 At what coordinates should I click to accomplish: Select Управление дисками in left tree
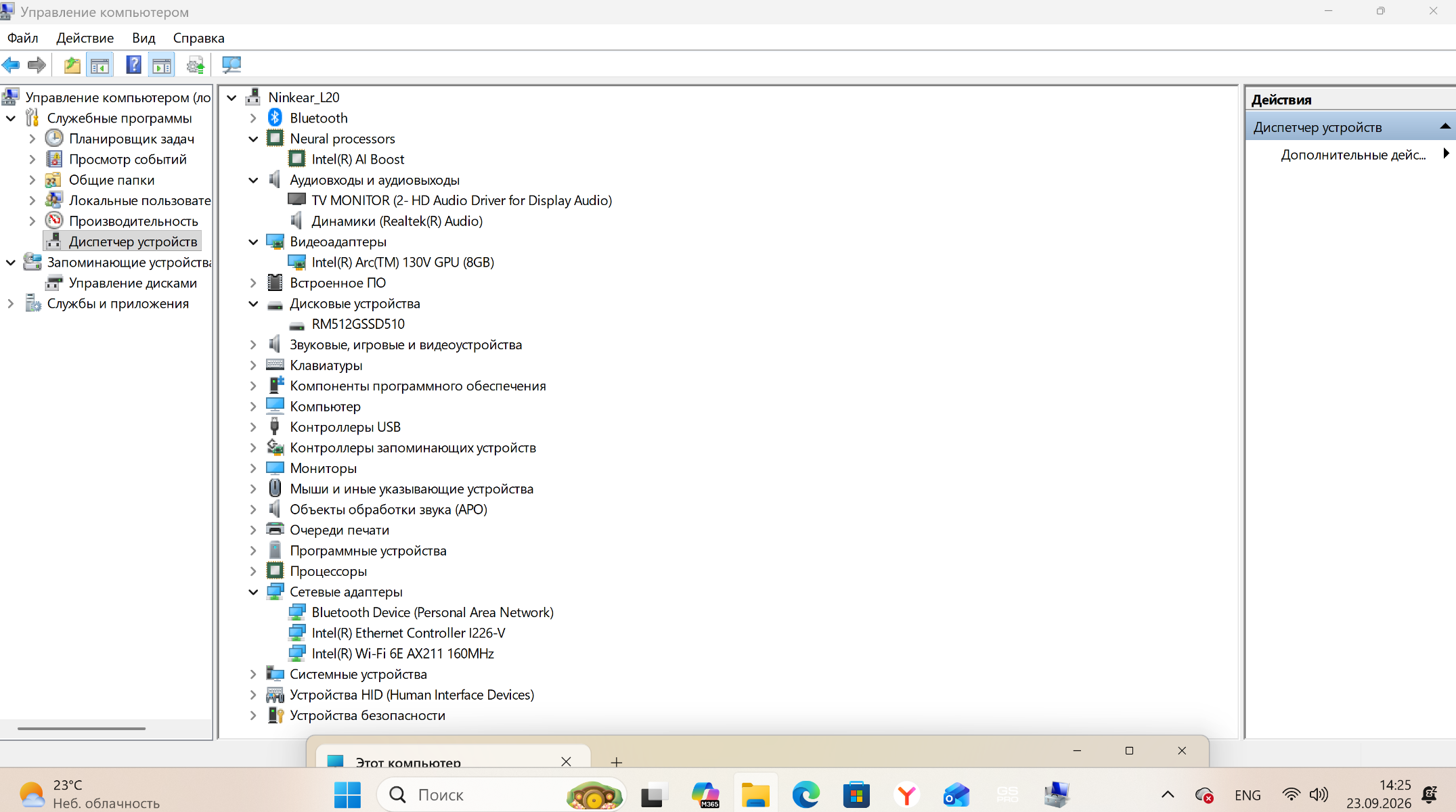coord(133,283)
